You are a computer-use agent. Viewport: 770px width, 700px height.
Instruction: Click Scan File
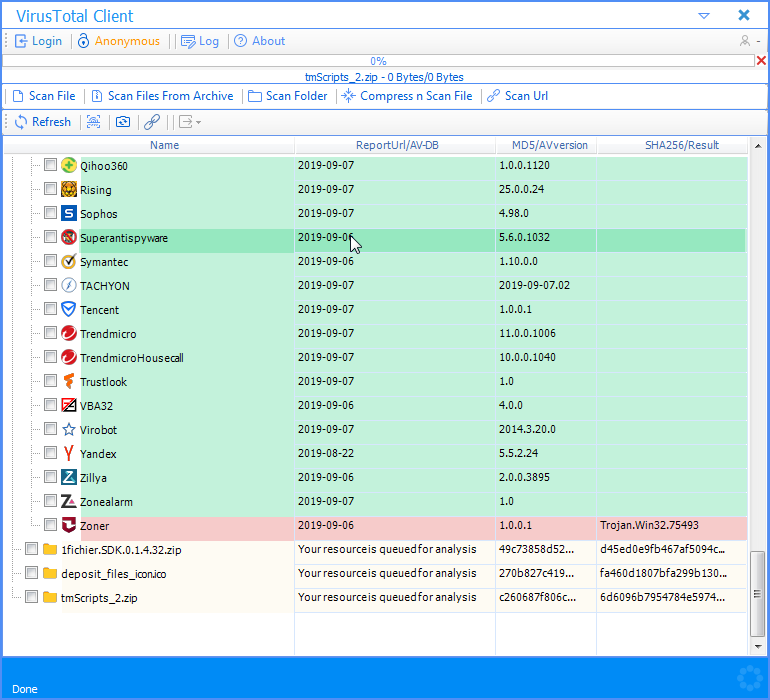[x=44, y=96]
